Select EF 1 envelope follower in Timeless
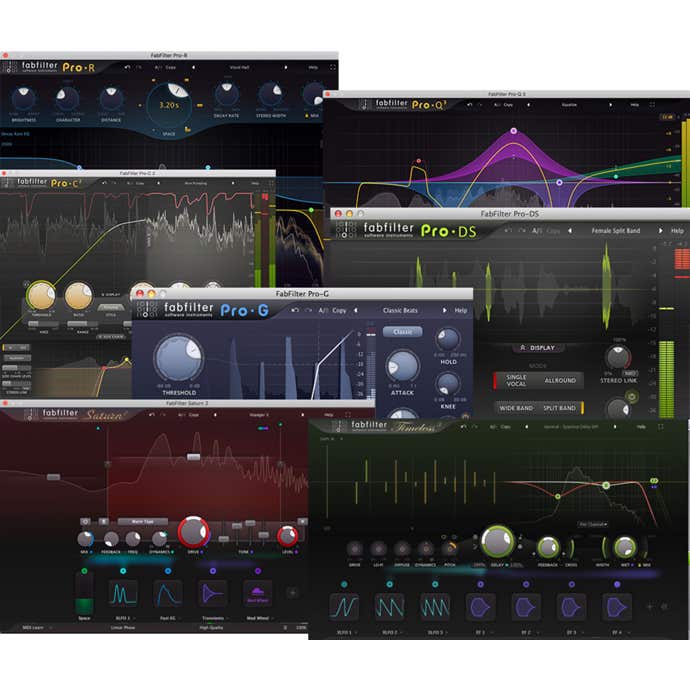The width and height of the screenshot is (690, 690). (481, 607)
